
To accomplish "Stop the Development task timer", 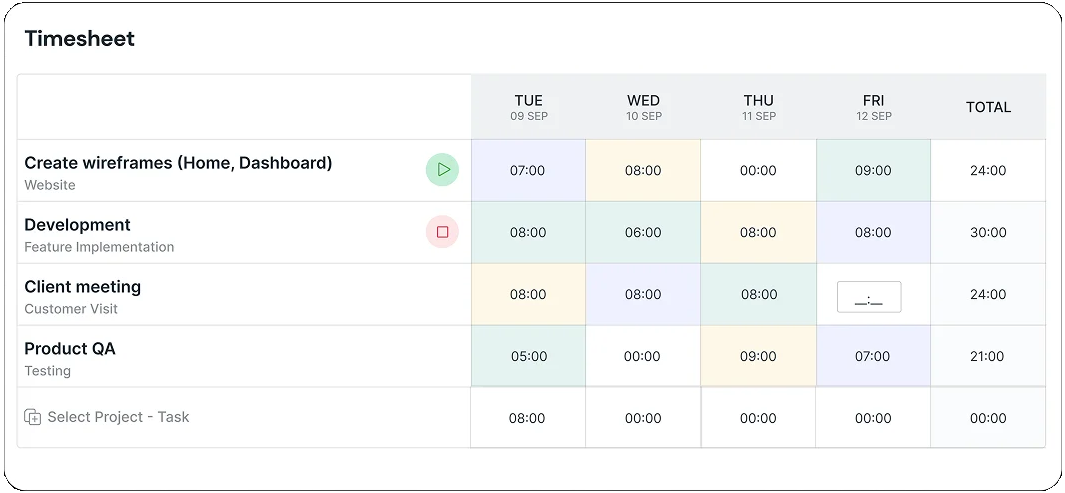I will click(442, 232).
